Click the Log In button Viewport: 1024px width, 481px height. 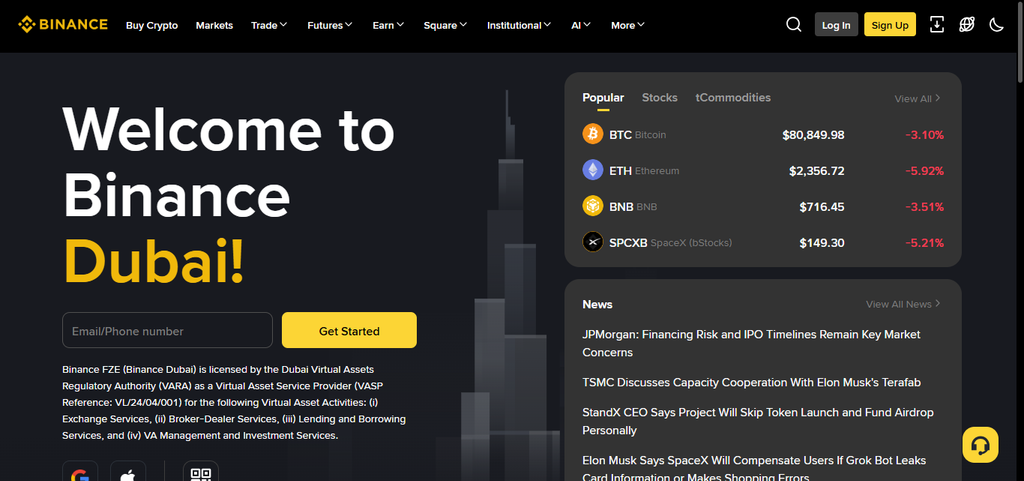click(x=836, y=25)
